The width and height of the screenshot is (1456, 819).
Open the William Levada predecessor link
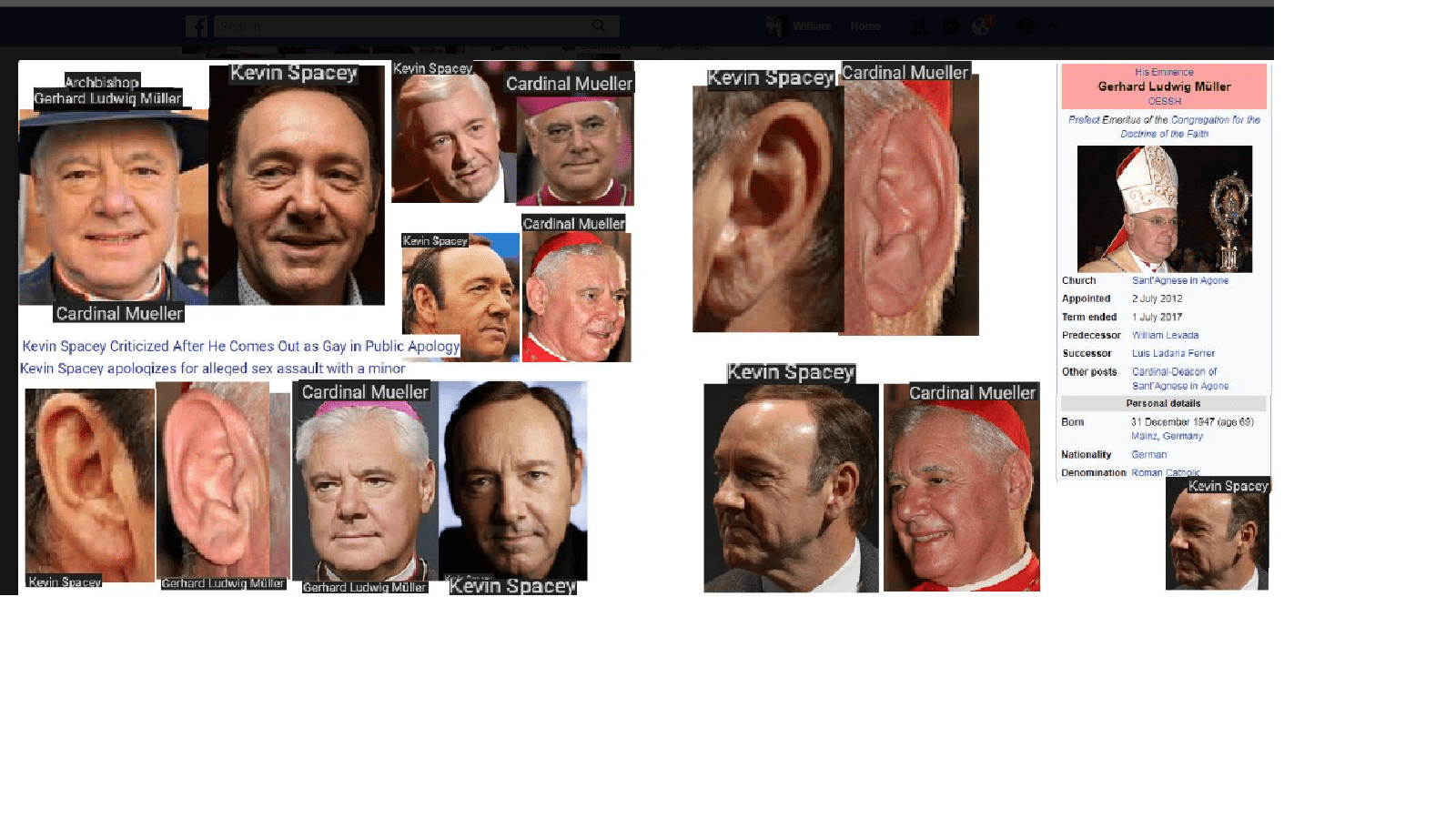tap(1165, 335)
